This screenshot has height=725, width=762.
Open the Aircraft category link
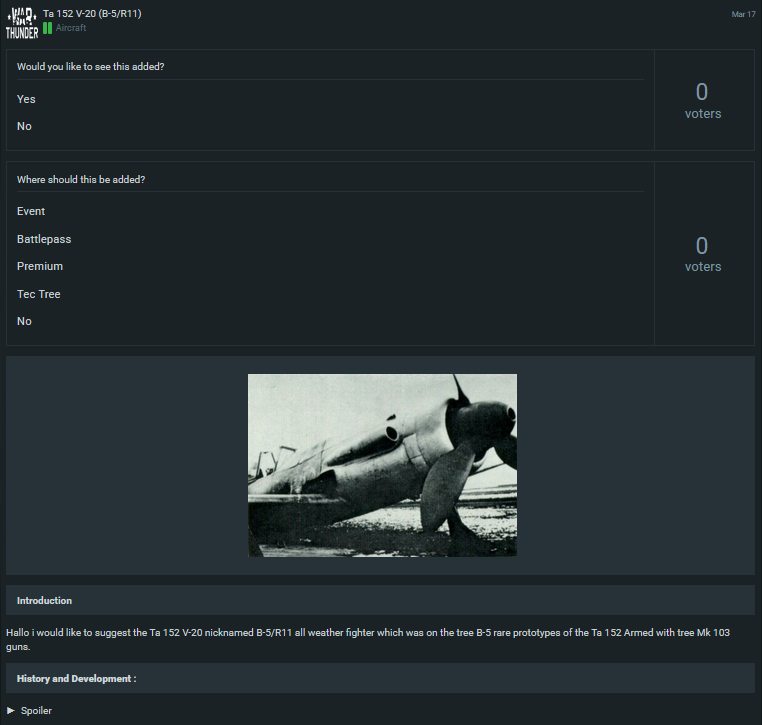pyautogui.click(x=71, y=28)
